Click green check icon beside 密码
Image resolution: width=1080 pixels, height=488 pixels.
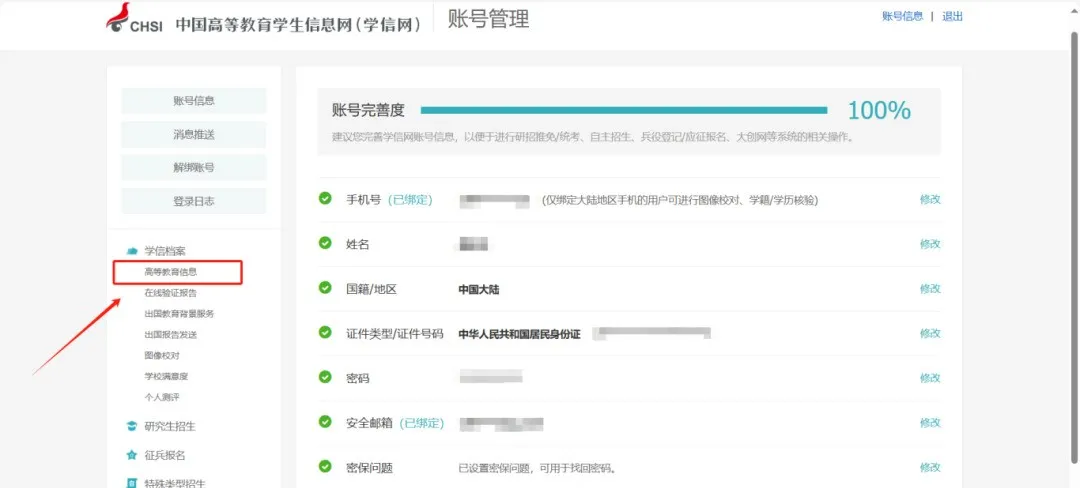click(x=325, y=377)
